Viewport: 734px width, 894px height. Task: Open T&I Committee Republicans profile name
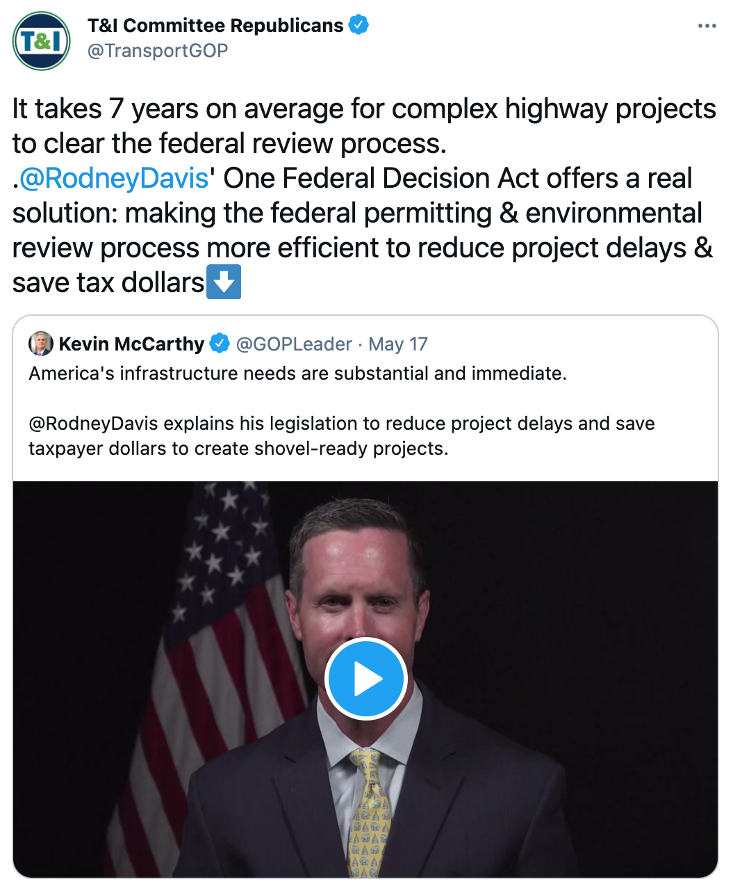pos(215,25)
